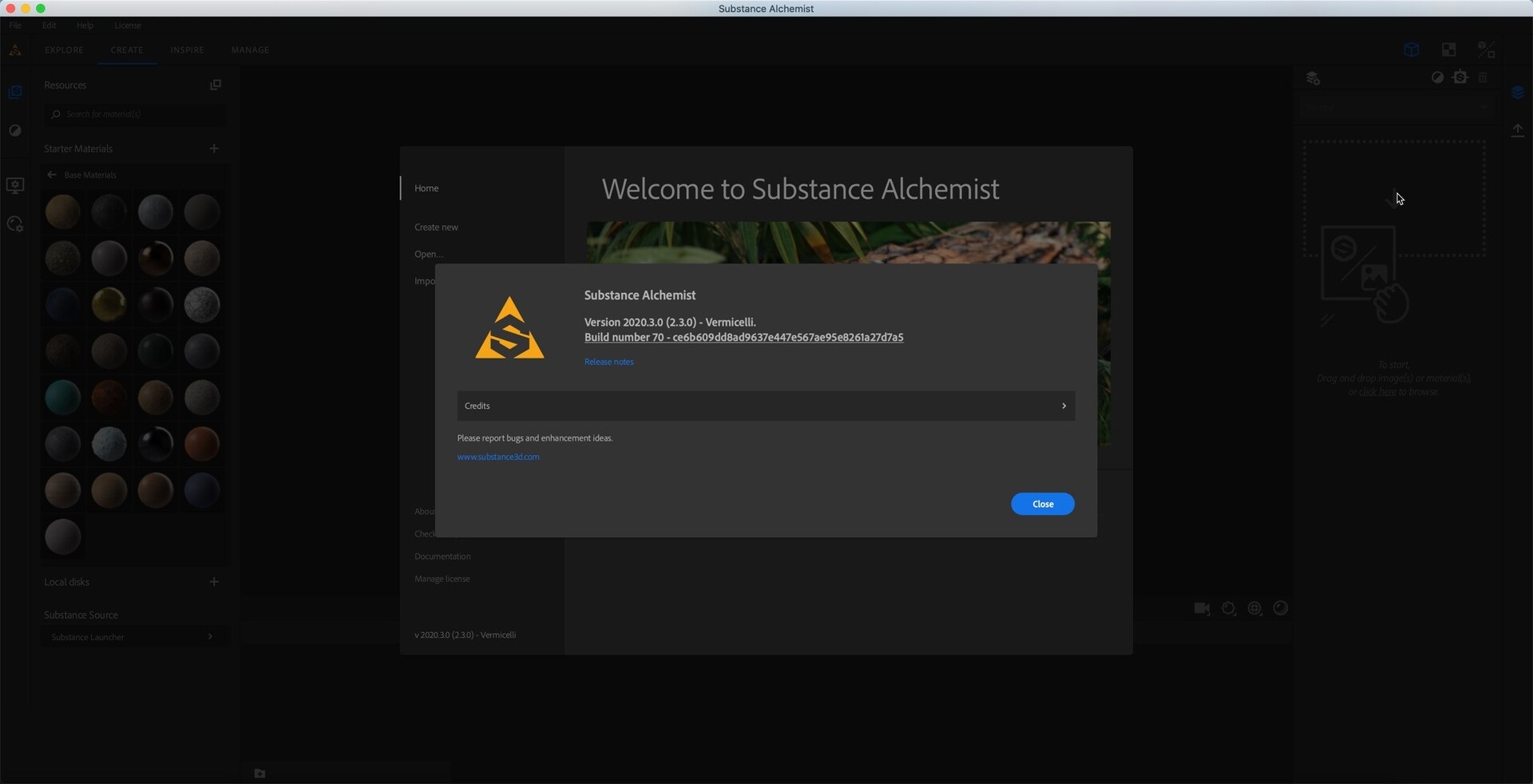
Task: Click 'v 2020.3.0 (2.3.0) - Vermicelli' footer text
Action: 465,635
